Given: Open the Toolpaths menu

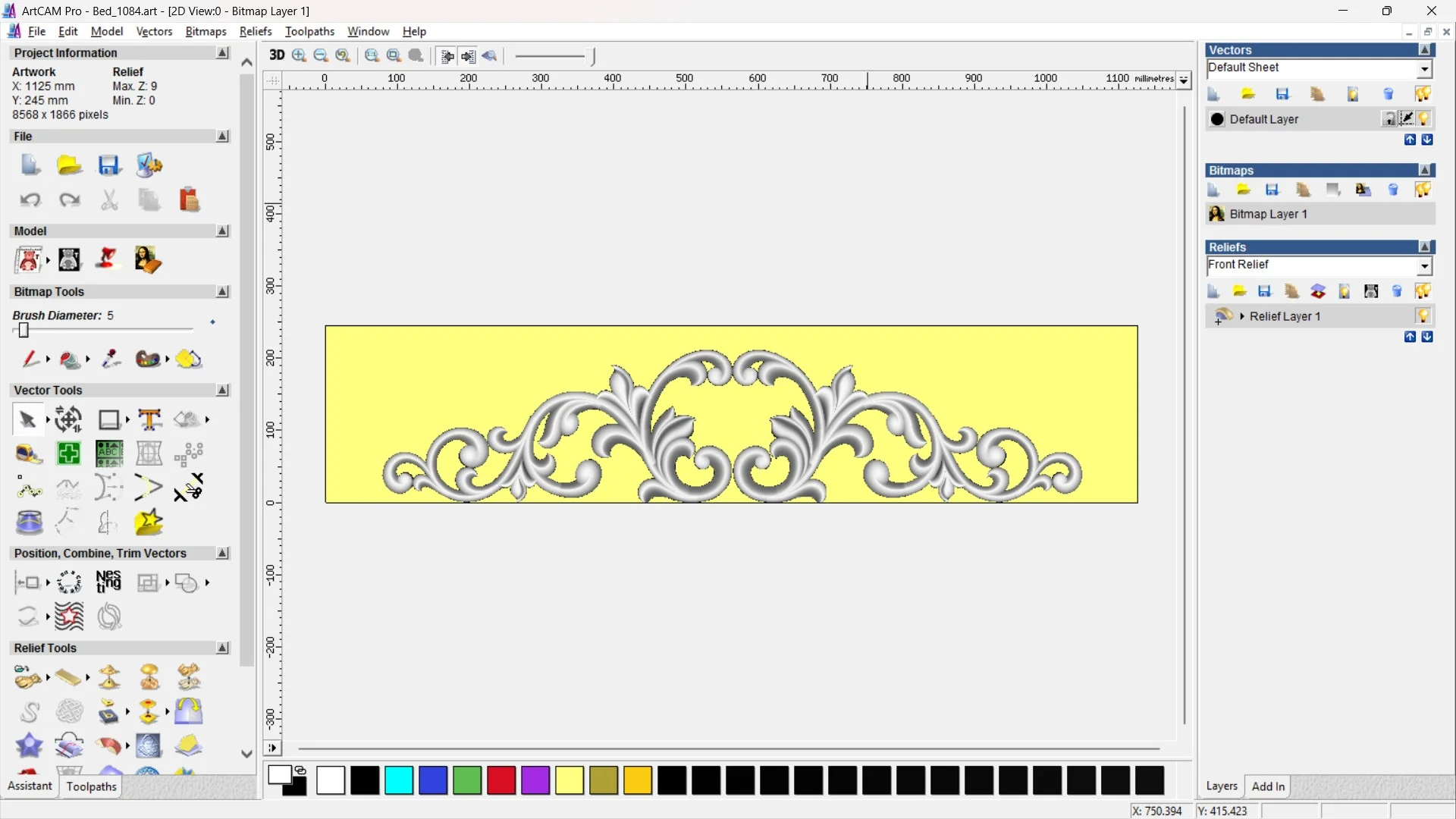Looking at the screenshot, I should click(309, 31).
